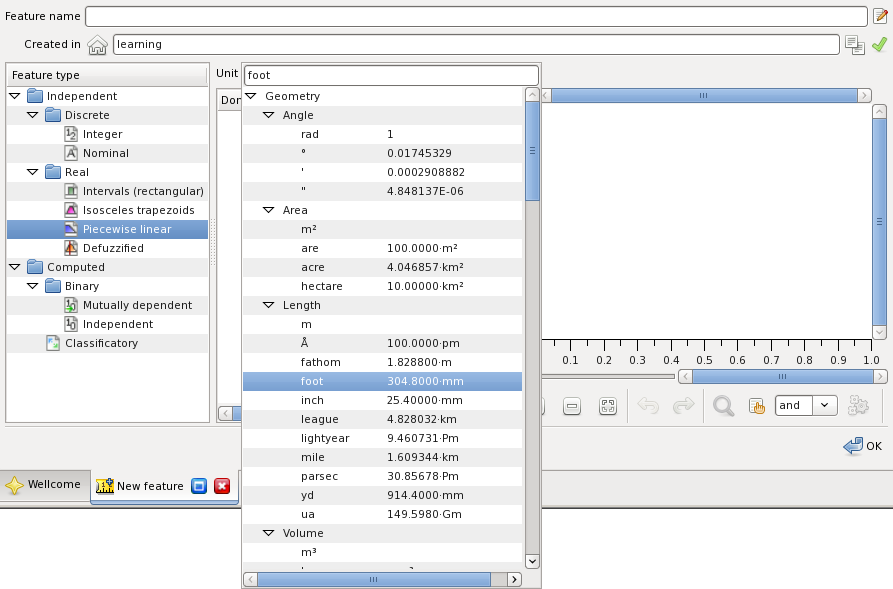Select the lightyear unit row
Screen dimensions: 893x589
point(382,438)
